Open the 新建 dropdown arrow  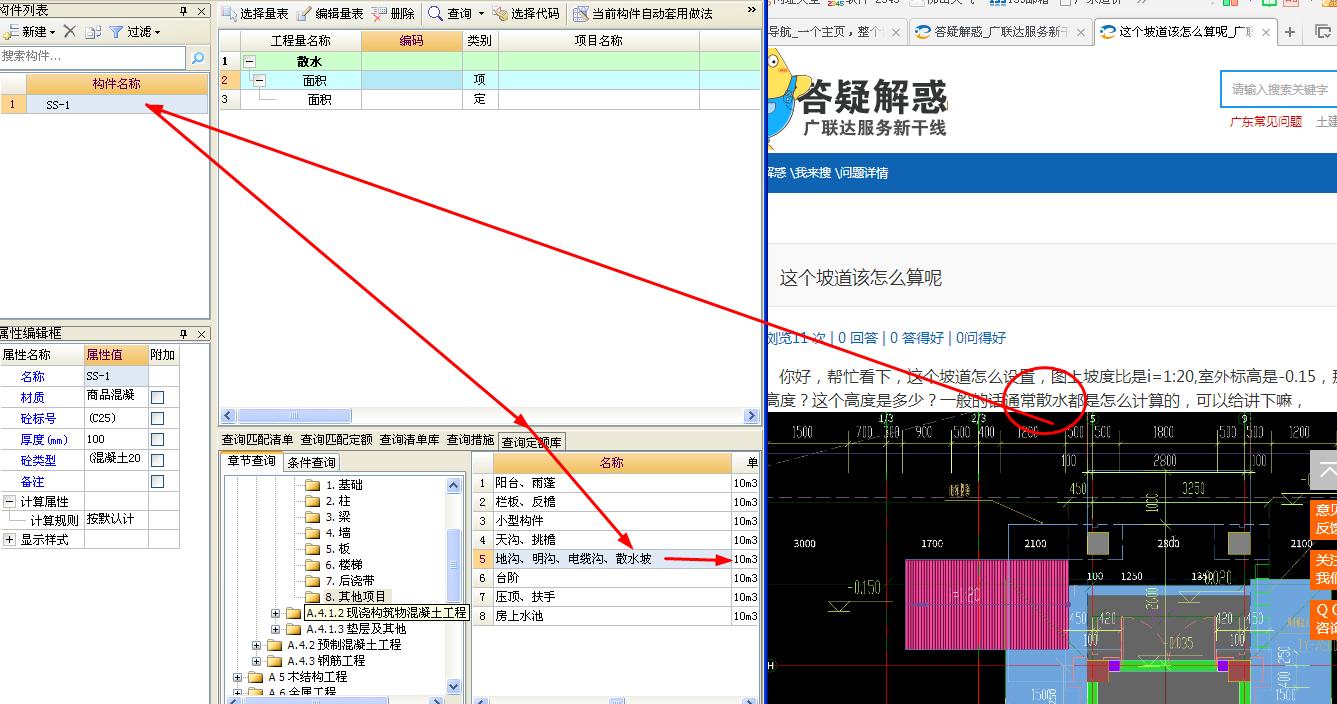coord(53,33)
